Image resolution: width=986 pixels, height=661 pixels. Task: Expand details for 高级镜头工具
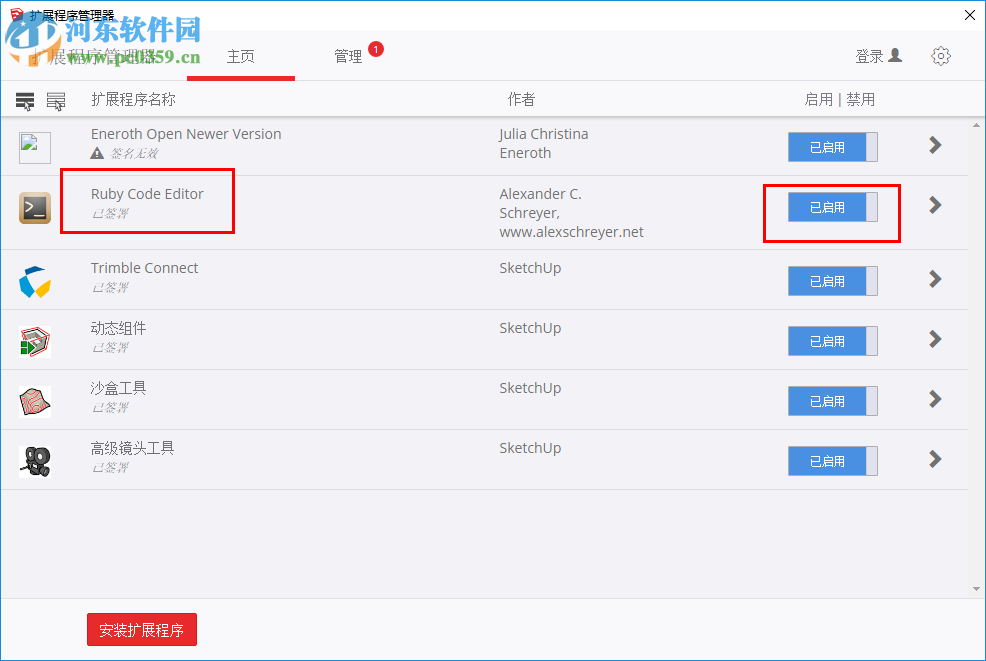[934, 461]
